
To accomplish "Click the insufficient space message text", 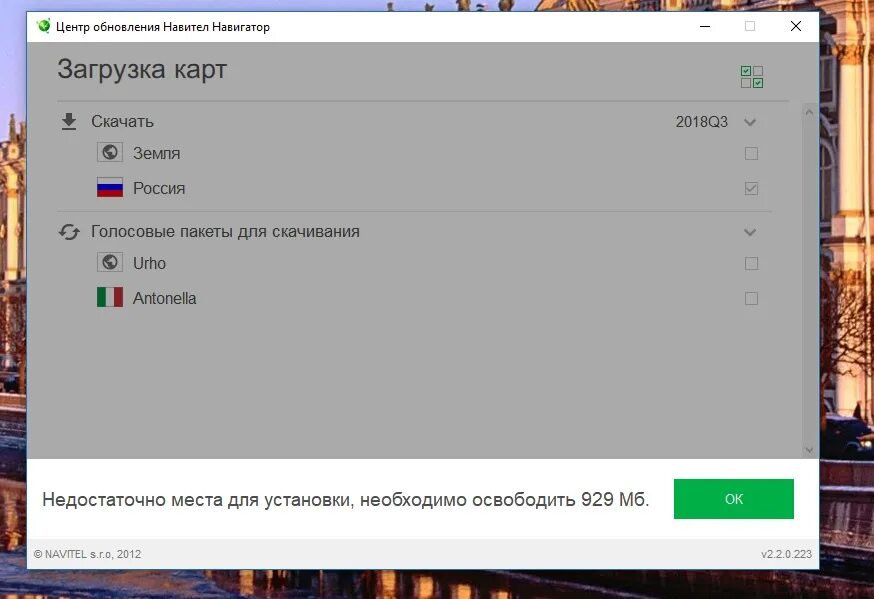I will click(346, 499).
